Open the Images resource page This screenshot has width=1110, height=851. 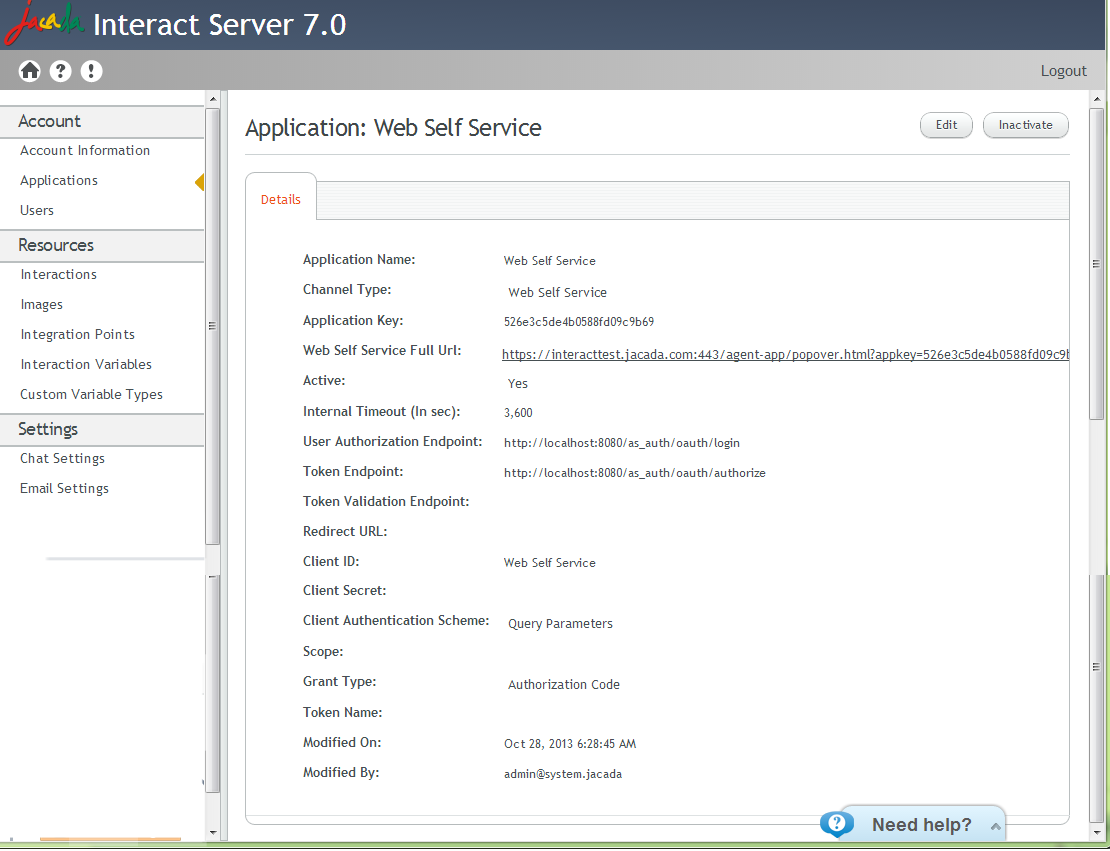pyautogui.click(x=42, y=304)
